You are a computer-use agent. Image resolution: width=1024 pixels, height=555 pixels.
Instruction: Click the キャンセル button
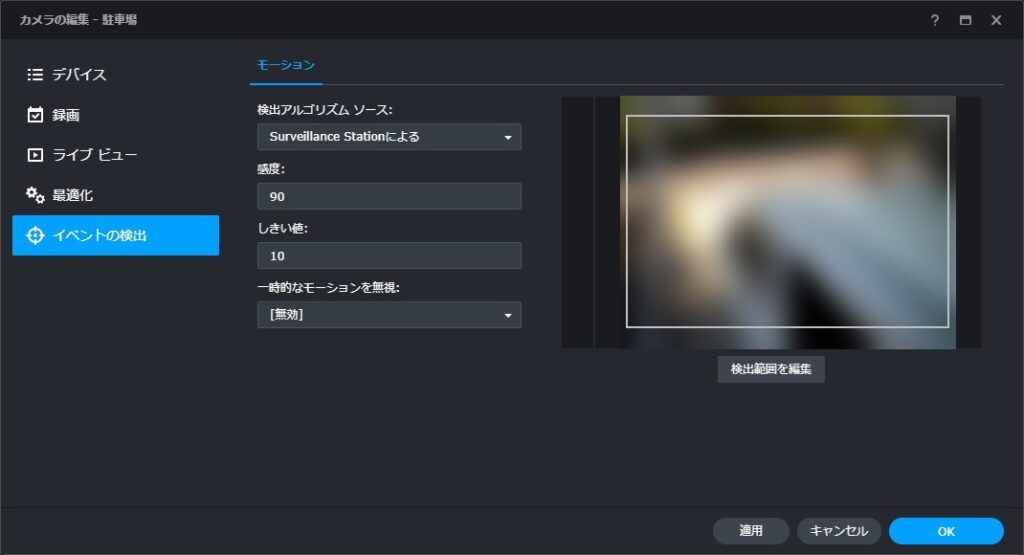pyautogui.click(x=839, y=531)
